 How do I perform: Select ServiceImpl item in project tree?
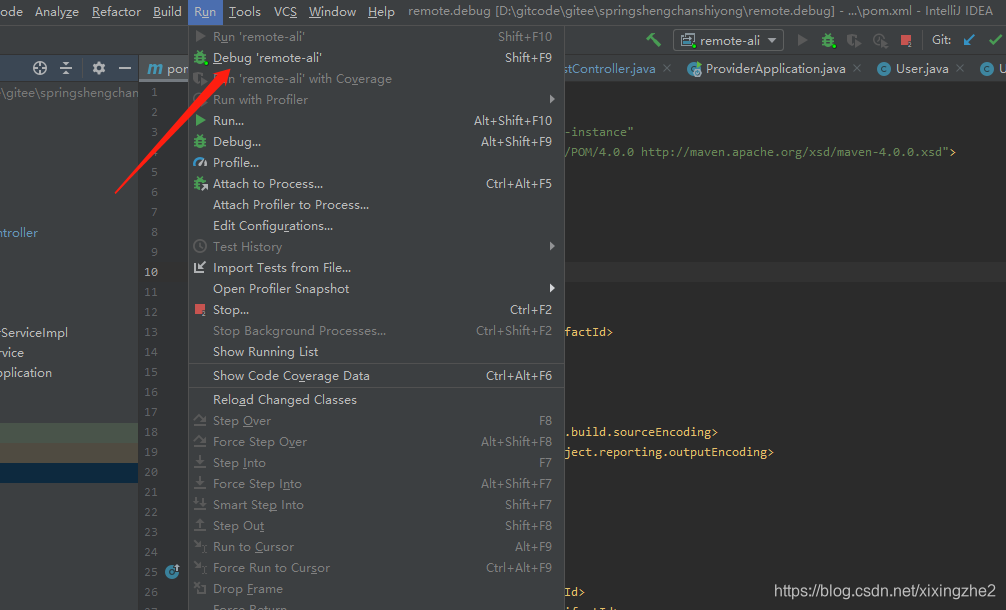tap(33, 333)
